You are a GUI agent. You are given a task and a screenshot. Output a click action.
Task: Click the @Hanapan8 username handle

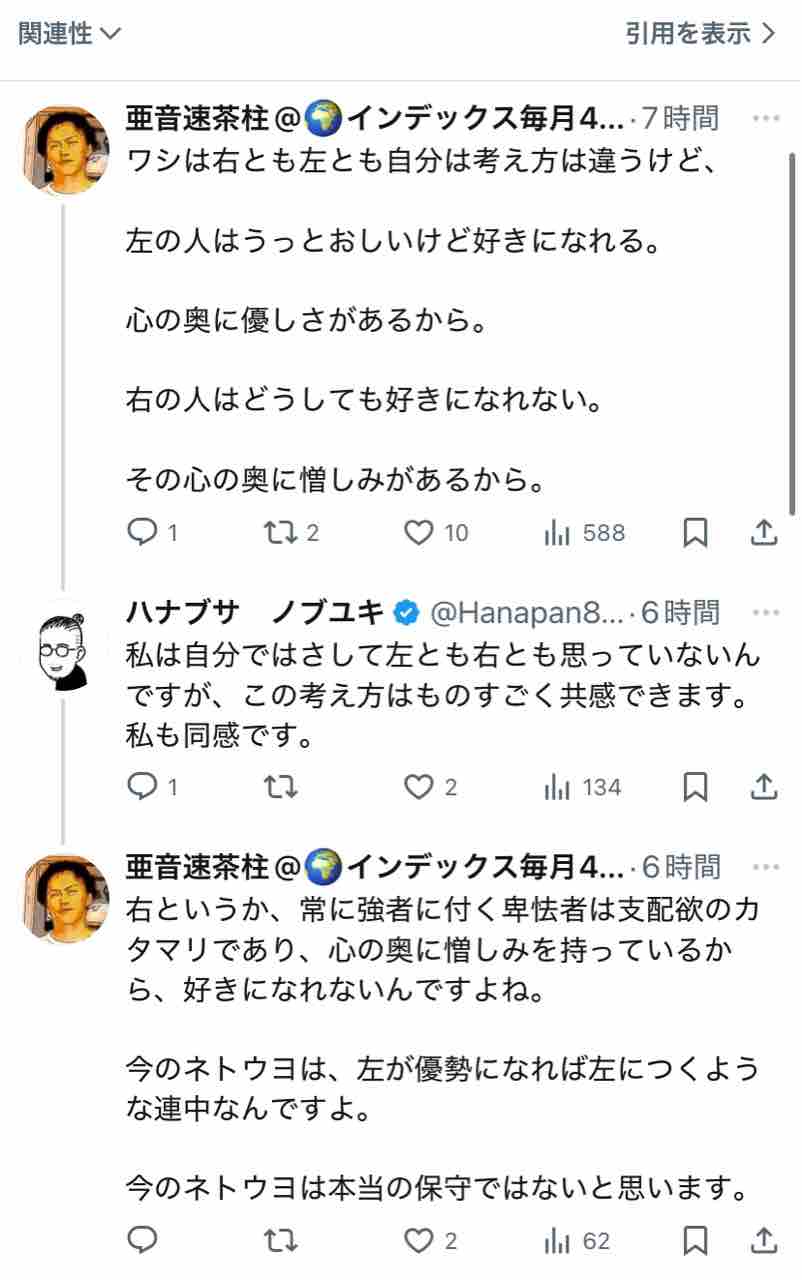click(x=527, y=611)
